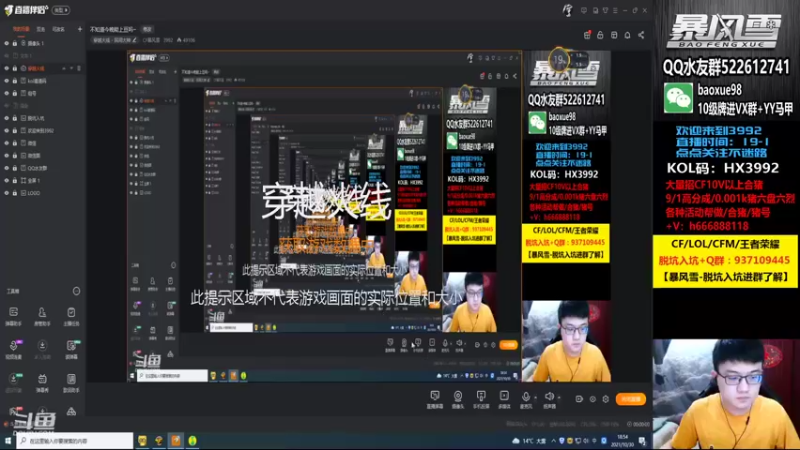Click the modify button beside the stream title
The height and width of the screenshot is (450, 800).
point(147,30)
